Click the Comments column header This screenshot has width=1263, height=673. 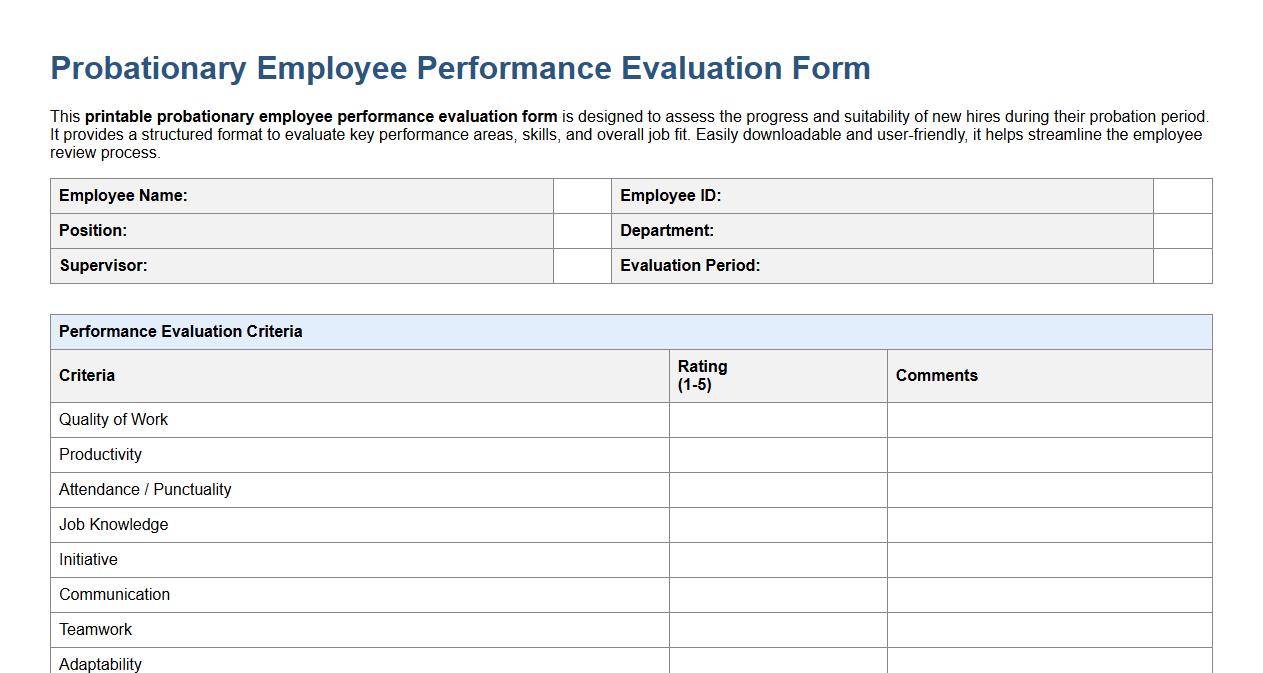[x=937, y=375]
